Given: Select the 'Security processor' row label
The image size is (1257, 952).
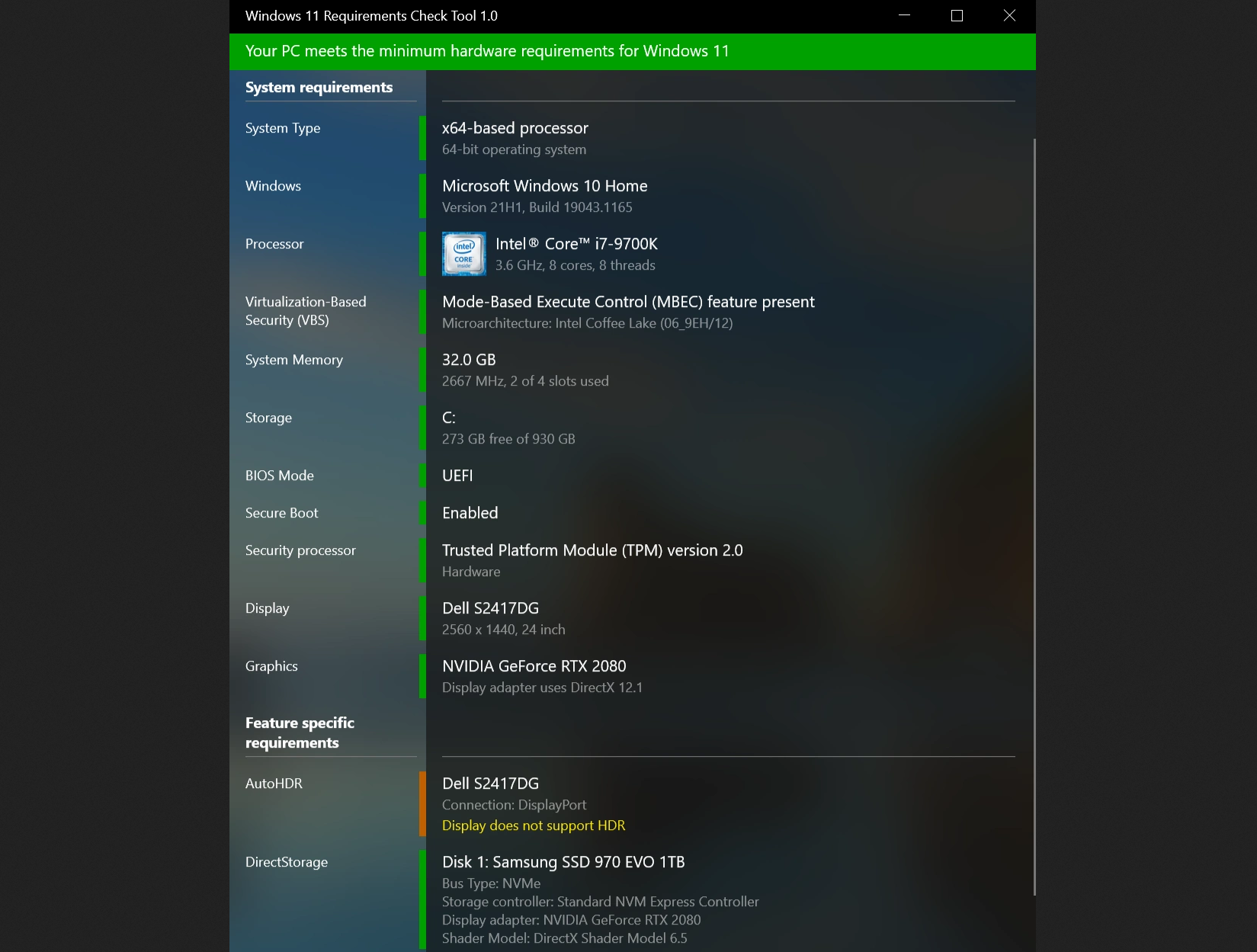Looking at the screenshot, I should (300, 550).
